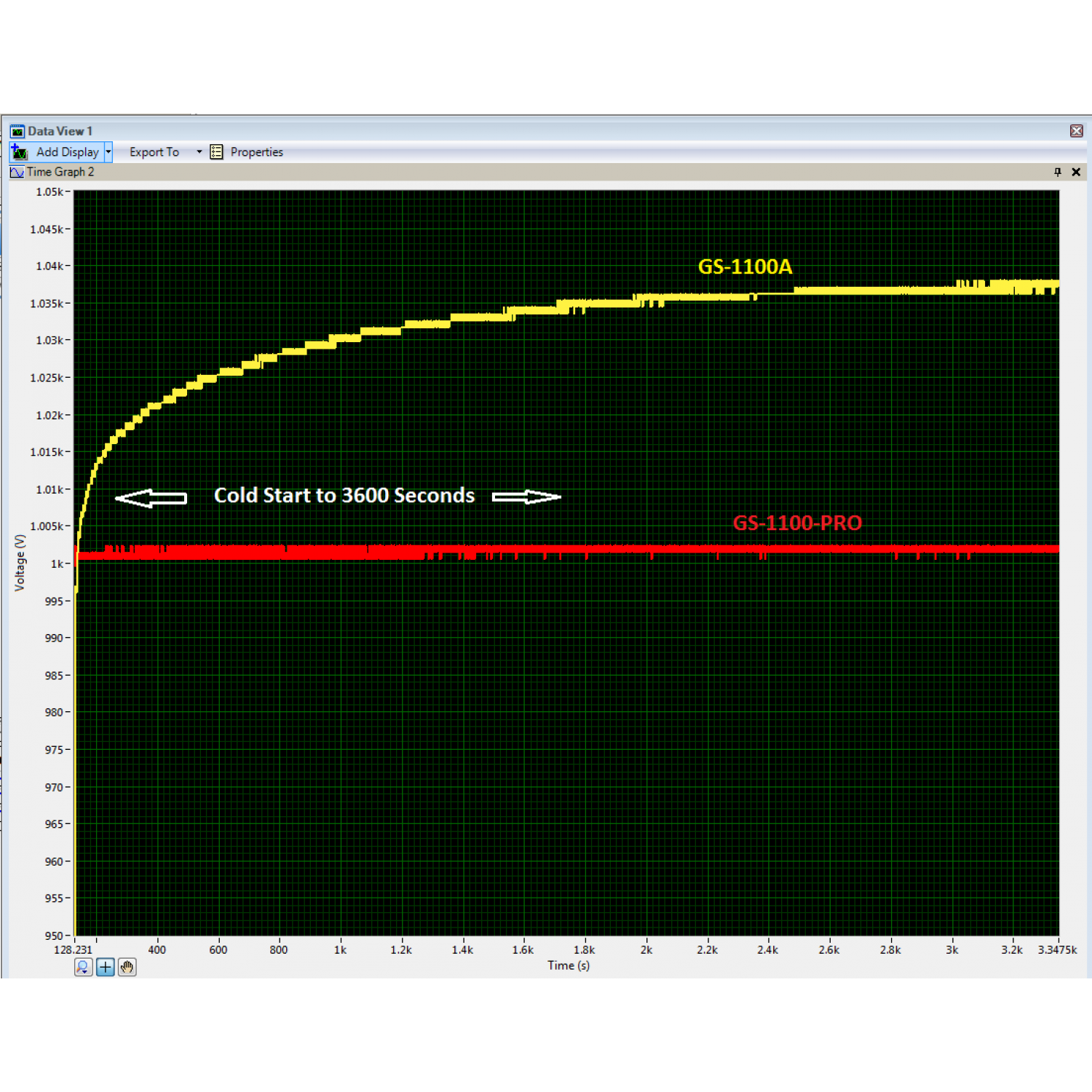Click the Export To button
This screenshot has width=1092, height=1092.
pos(154,152)
